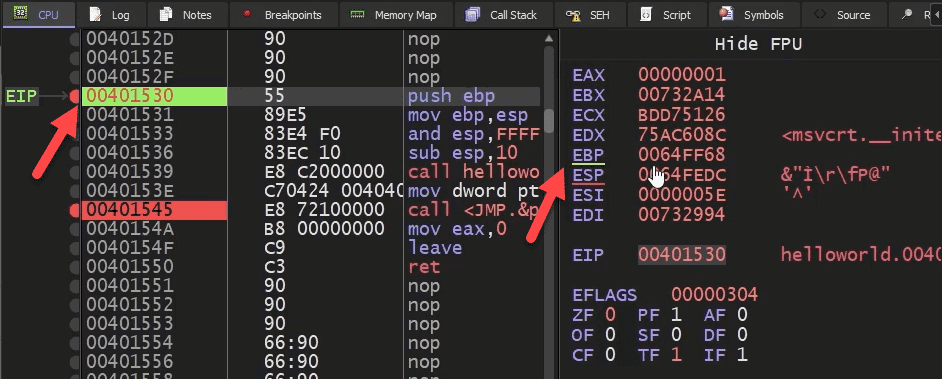
Task: Select the leave instruction
Action: click(435, 248)
